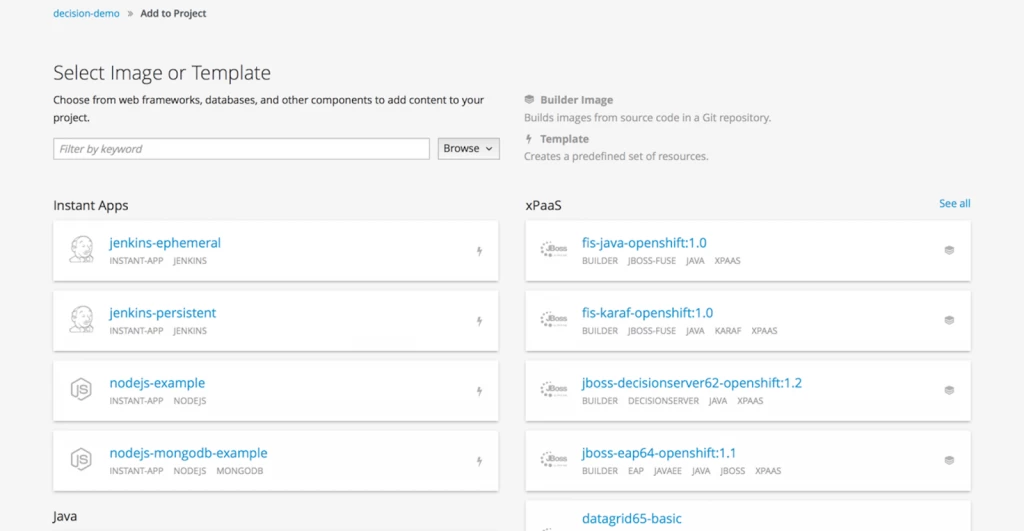Open the datagrid65-basic template
1024x531 pixels.
(632, 518)
